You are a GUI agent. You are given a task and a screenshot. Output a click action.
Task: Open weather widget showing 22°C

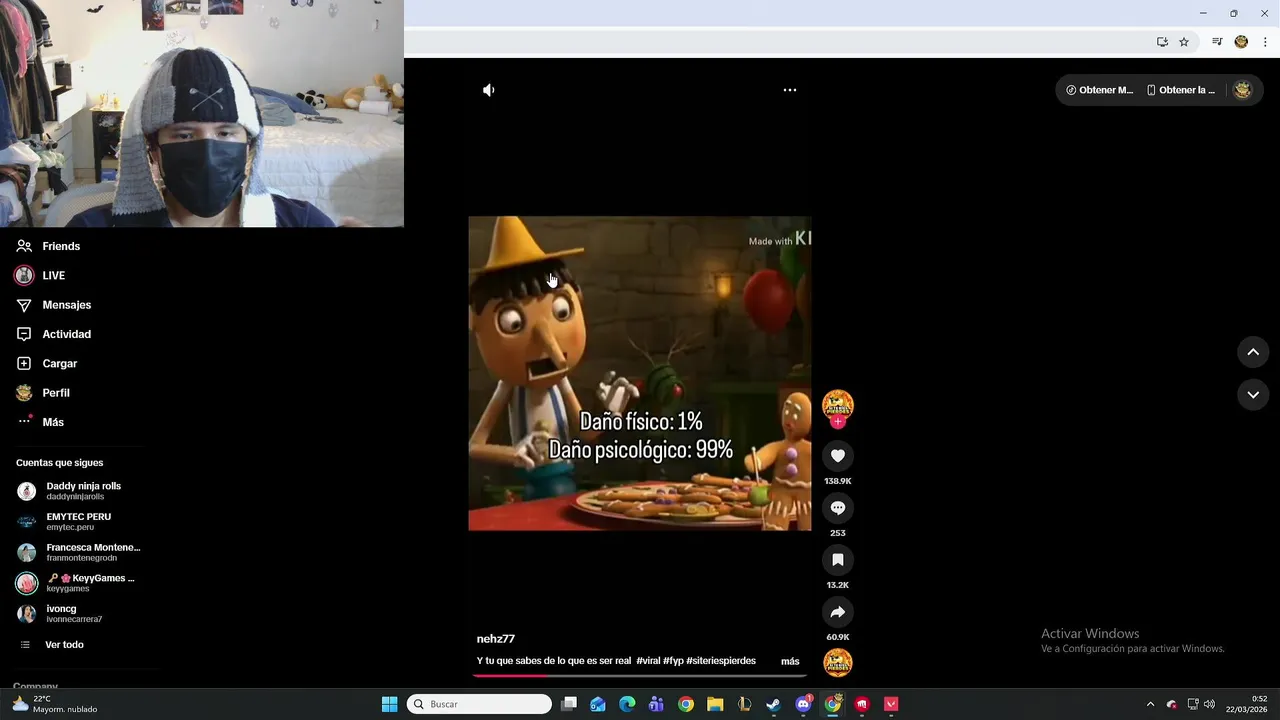tap(55, 704)
